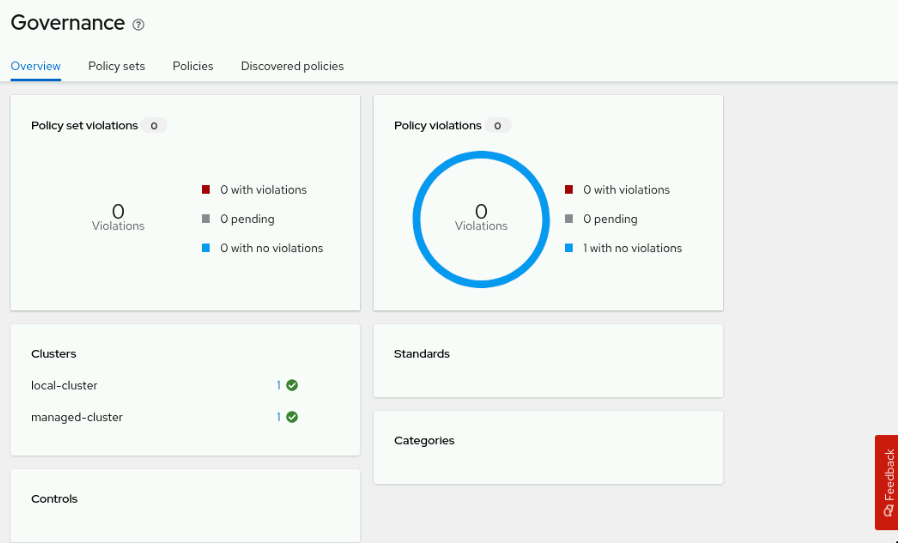Click the gray pending square in Policy violations
This screenshot has height=543, width=898.
click(x=569, y=219)
